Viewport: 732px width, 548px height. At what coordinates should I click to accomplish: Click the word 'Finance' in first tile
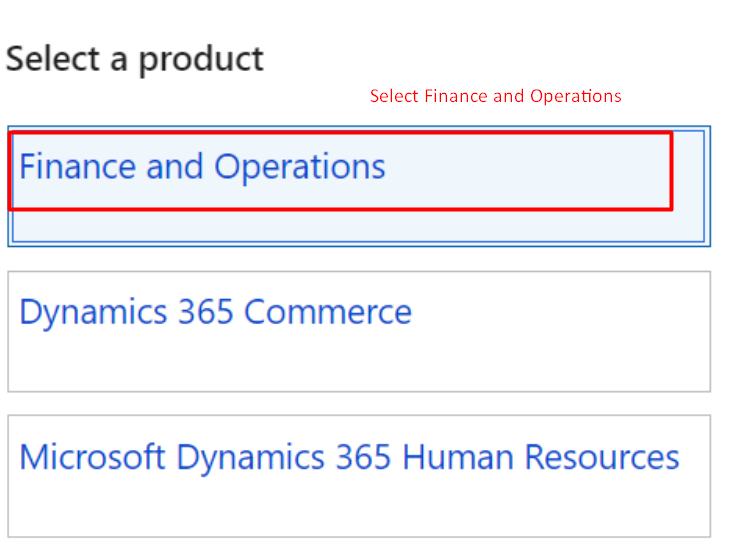click(x=78, y=166)
